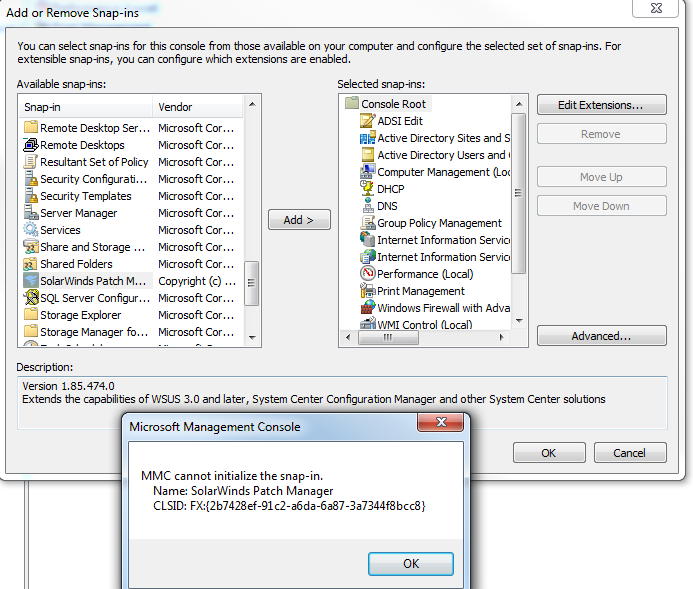Viewport: 693px width, 589px height.
Task: Click the second Internet Information Services icon
Action: point(367,257)
